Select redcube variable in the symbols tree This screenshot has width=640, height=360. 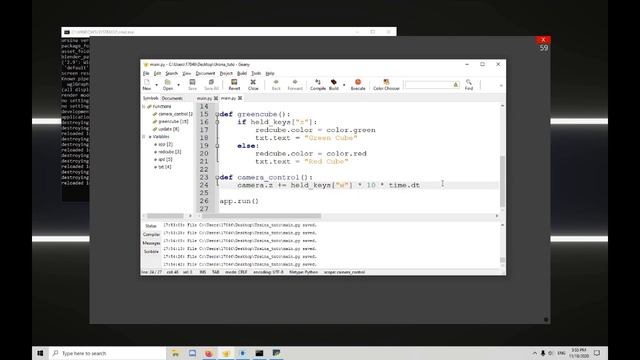pos(169,152)
